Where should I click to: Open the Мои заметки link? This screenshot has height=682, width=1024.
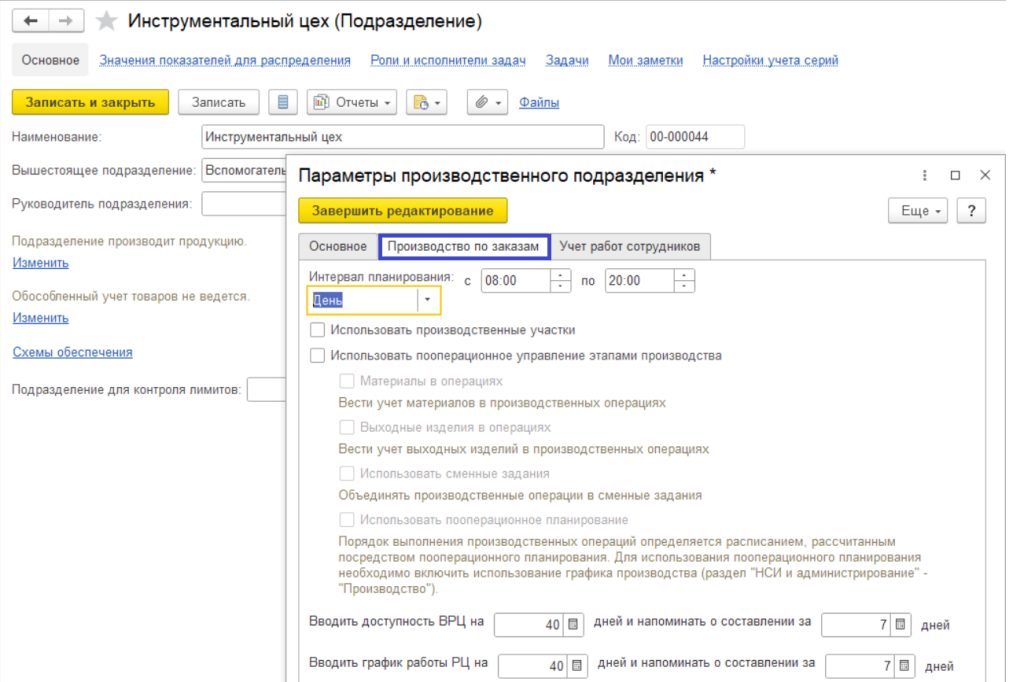(645, 60)
